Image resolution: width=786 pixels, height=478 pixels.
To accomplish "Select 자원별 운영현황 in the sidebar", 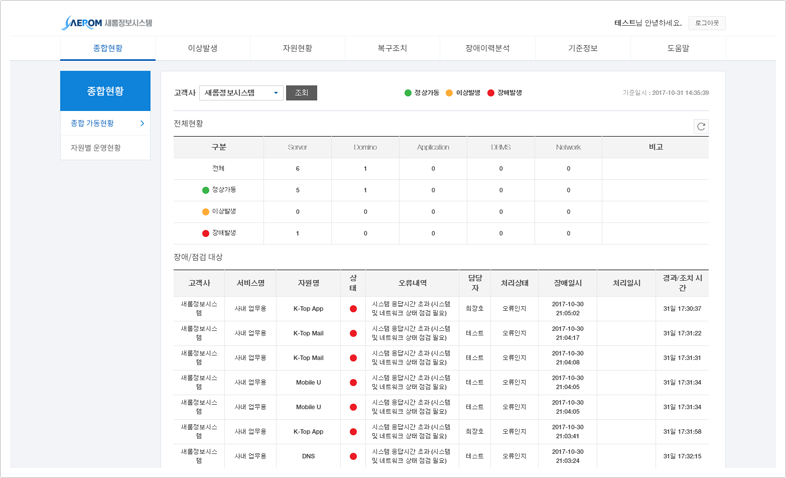I will [x=96, y=148].
